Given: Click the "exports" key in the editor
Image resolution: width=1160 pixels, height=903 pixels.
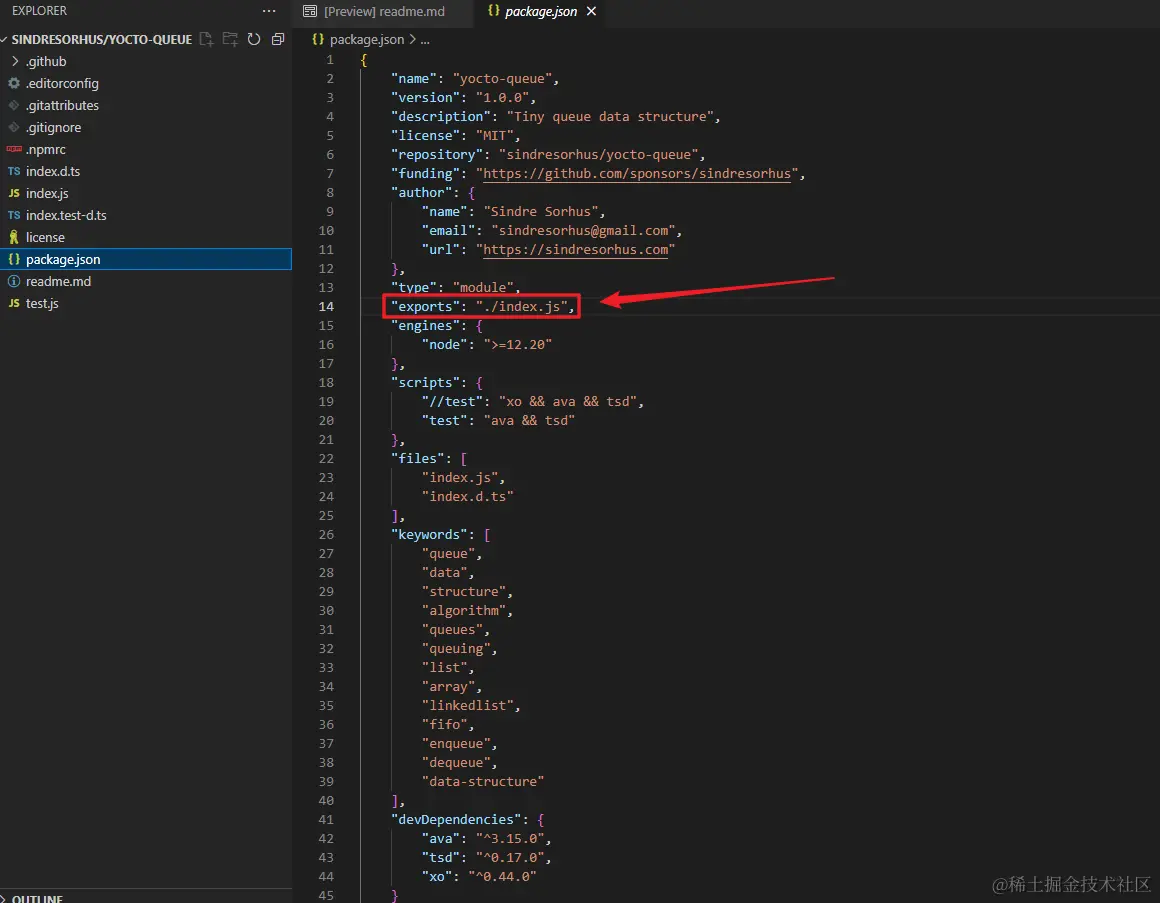Looking at the screenshot, I should 425,307.
